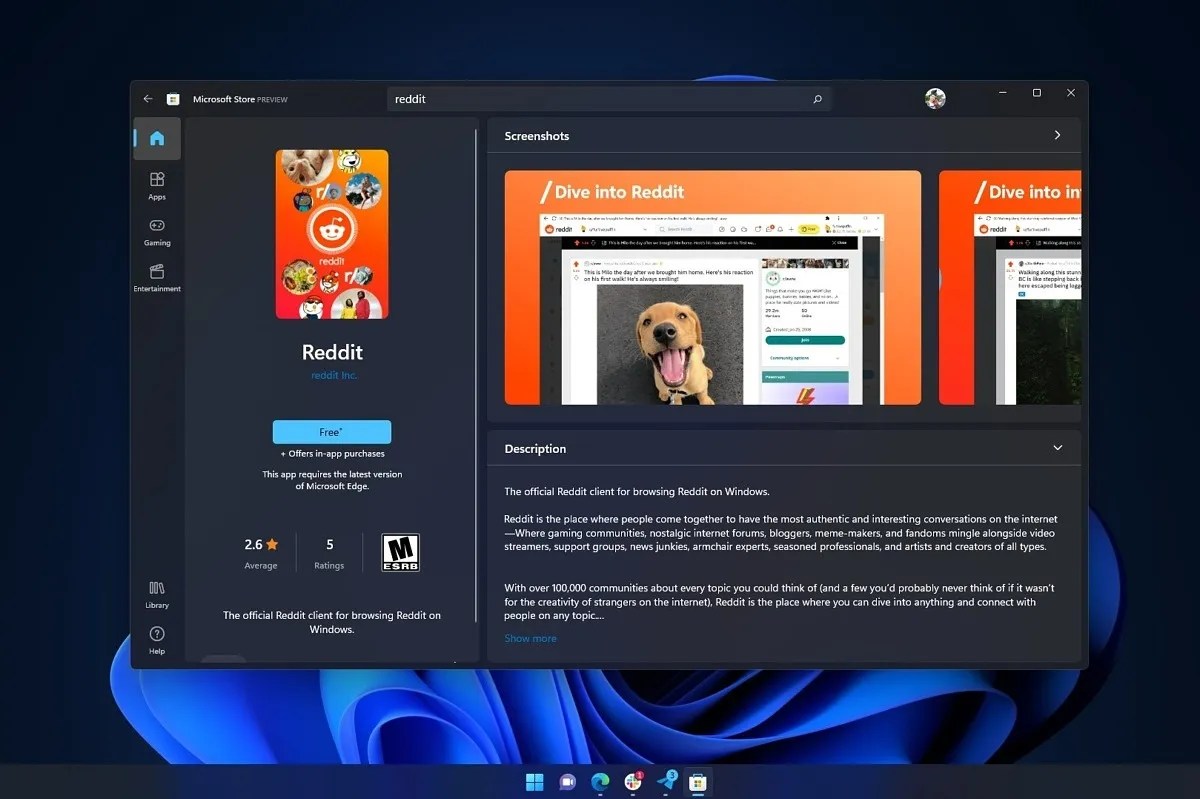This screenshot has width=1200, height=799.
Task: Click the Free purchase button
Action: 332,431
